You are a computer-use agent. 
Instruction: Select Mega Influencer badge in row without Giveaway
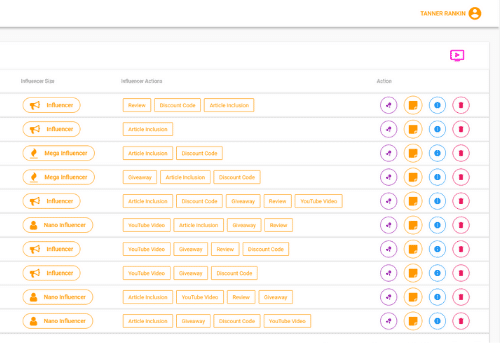click(x=59, y=153)
